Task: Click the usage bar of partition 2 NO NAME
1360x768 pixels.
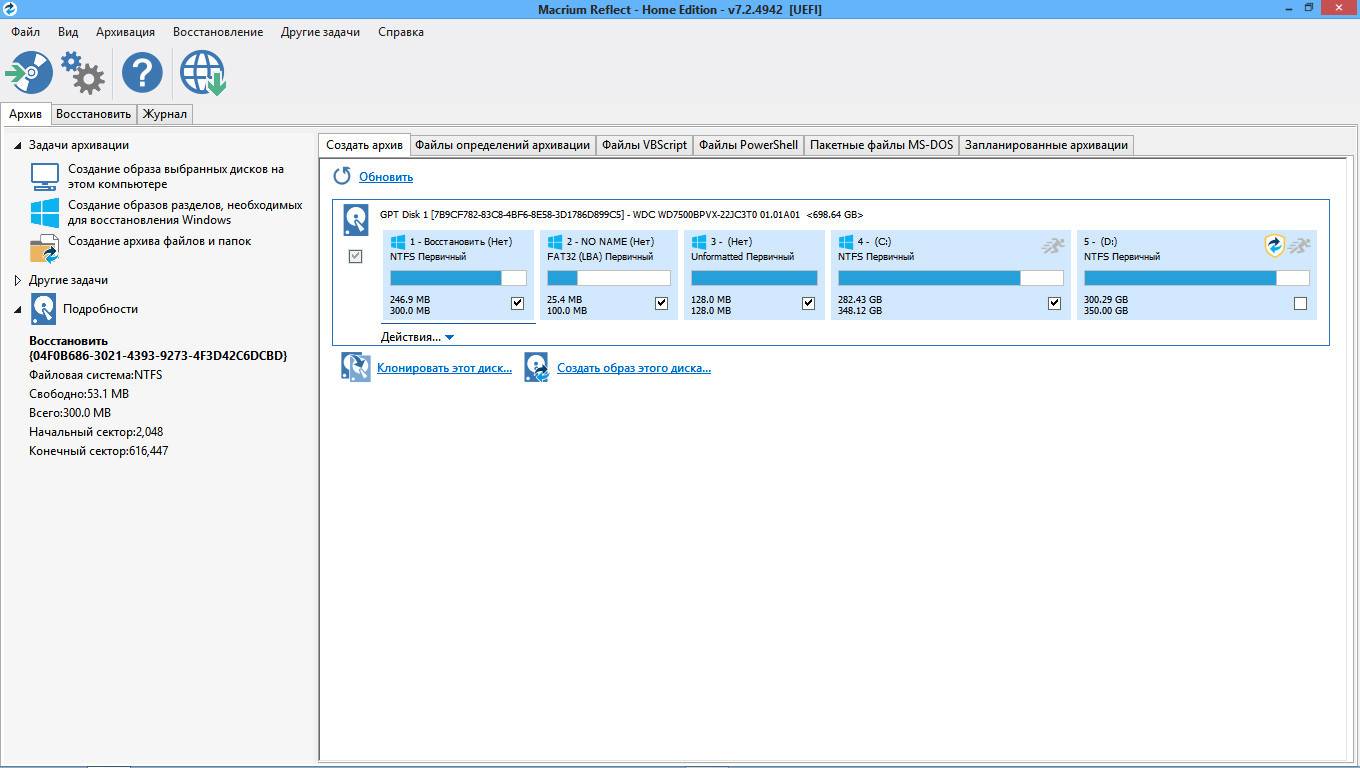Action: (x=609, y=278)
